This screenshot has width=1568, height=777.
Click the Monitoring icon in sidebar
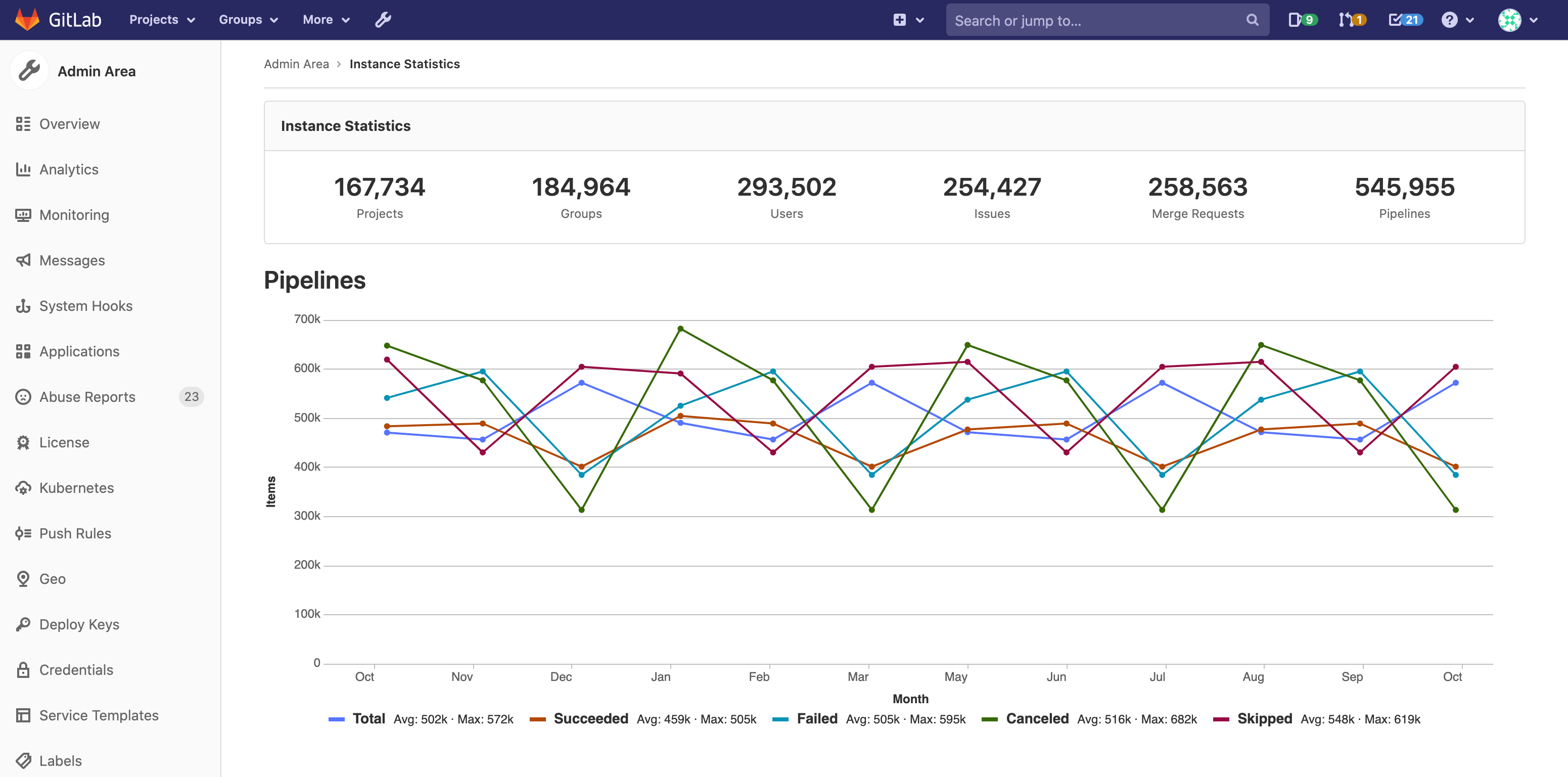point(23,214)
